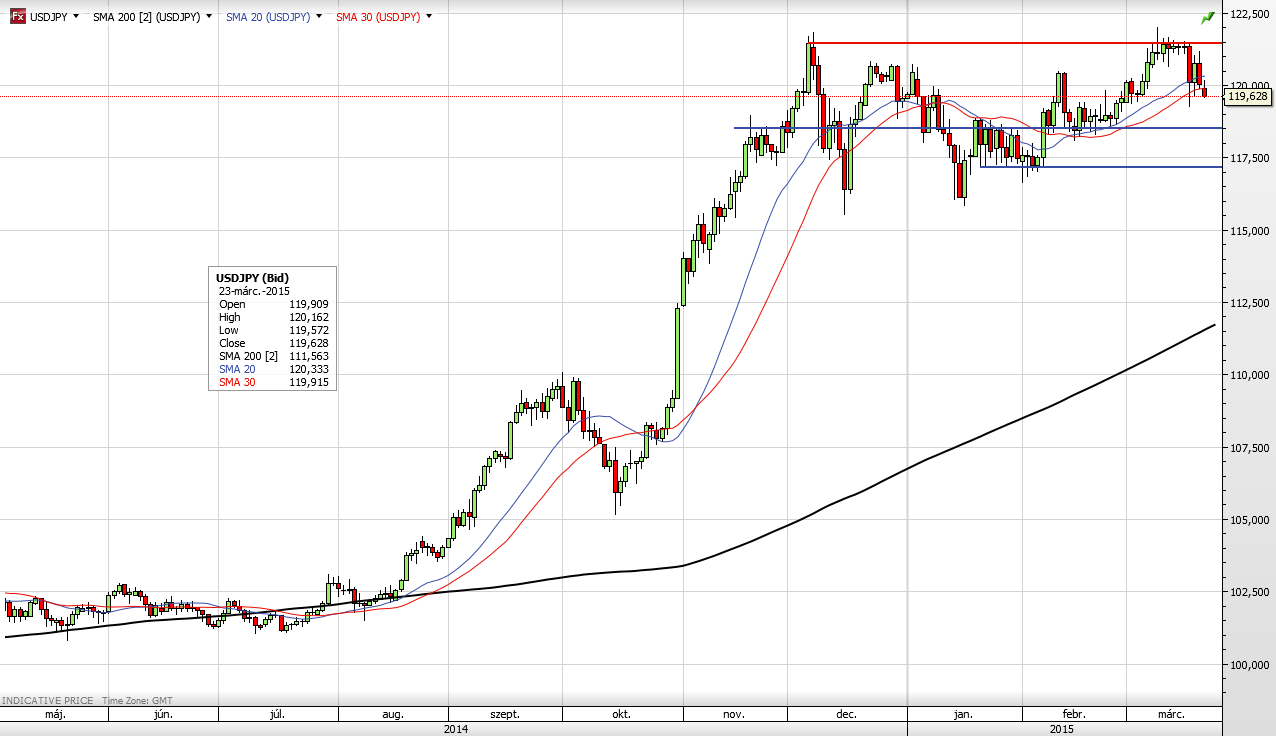Click the júl. month label
This screenshot has height=736, width=1276.
pyautogui.click(x=278, y=715)
